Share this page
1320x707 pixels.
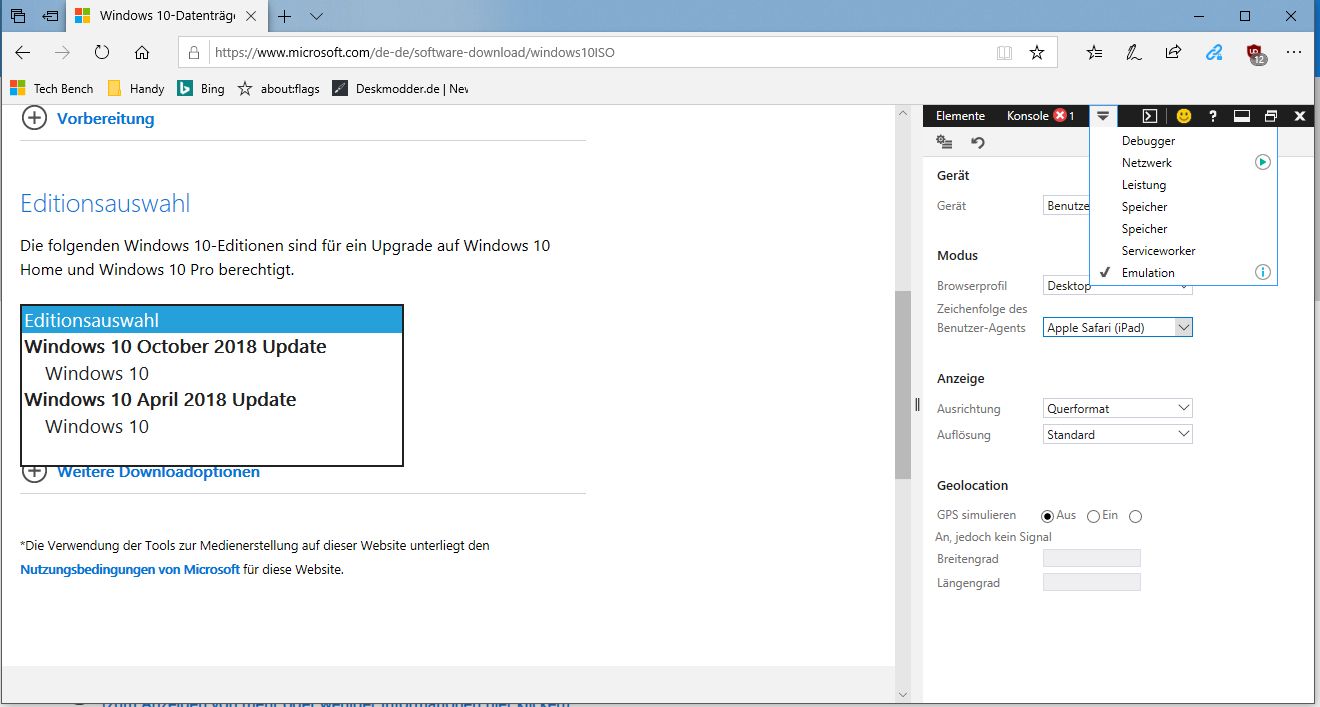tap(1174, 52)
